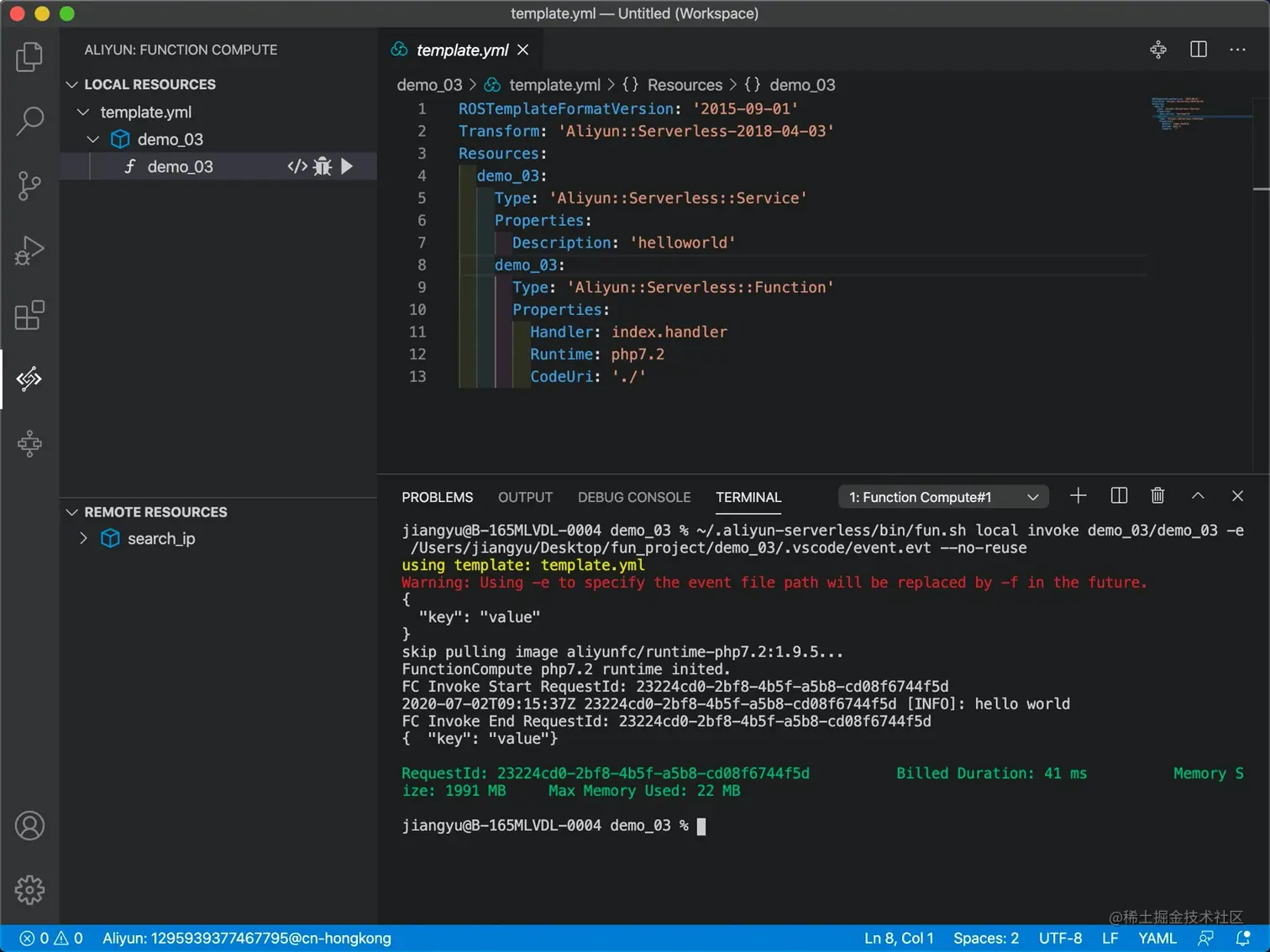The width and height of the screenshot is (1270, 952).
Task: Select the template.yml editor tab
Action: pyautogui.click(x=461, y=50)
